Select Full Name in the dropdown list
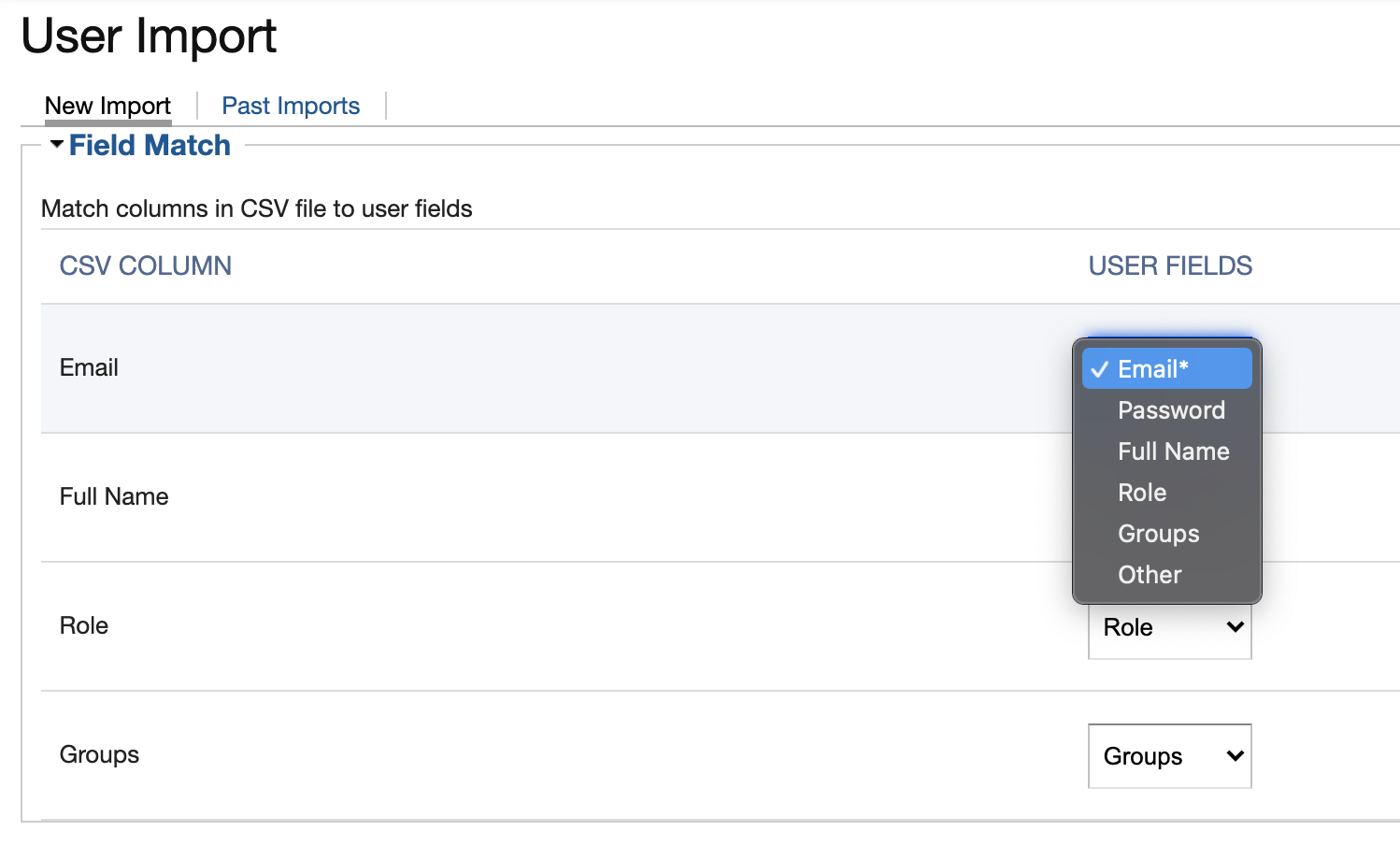This screenshot has width=1400, height=845. click(x=1173, y=451)
